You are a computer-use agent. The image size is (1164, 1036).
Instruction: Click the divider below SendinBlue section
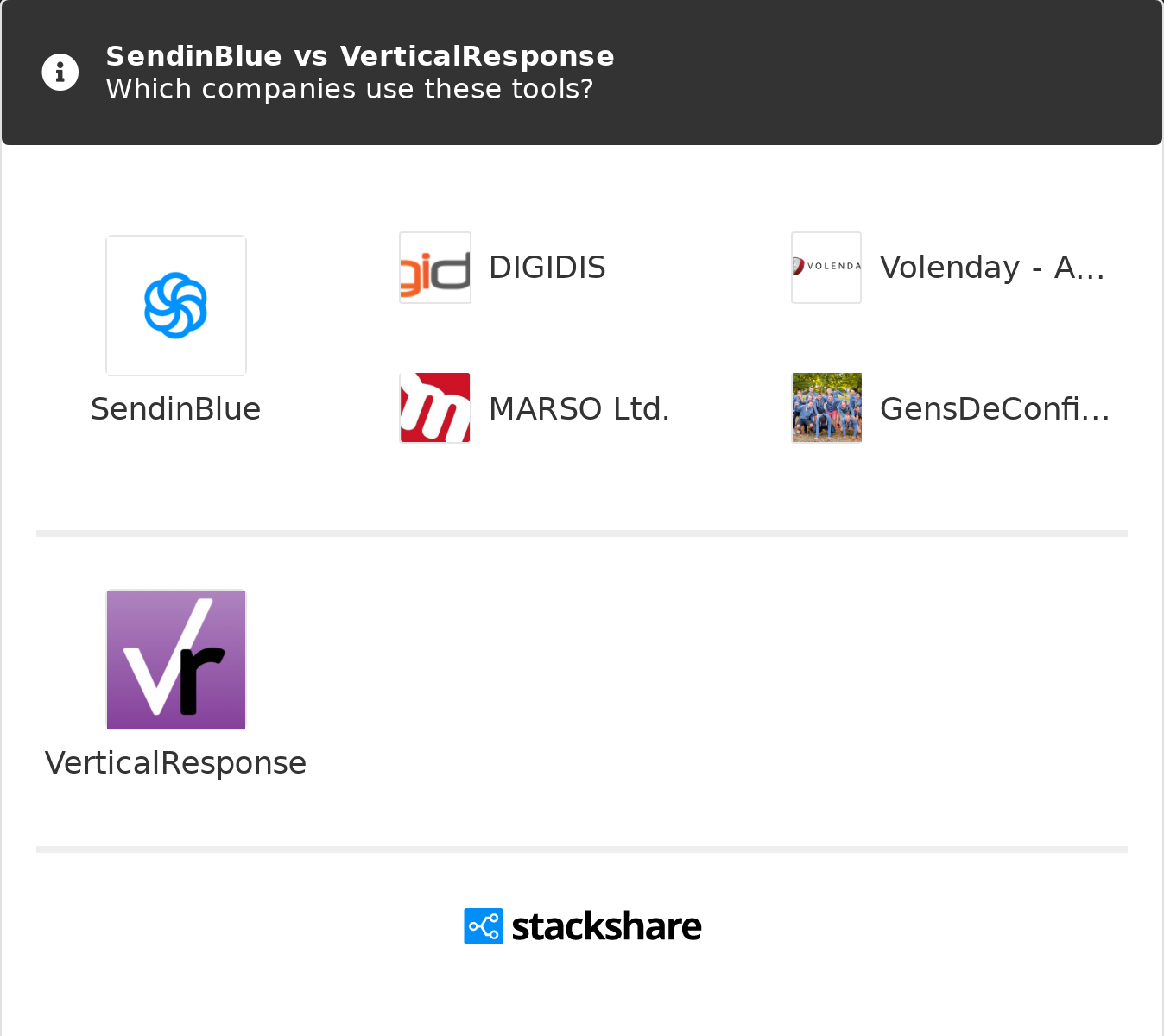click(x=582, y=534)
